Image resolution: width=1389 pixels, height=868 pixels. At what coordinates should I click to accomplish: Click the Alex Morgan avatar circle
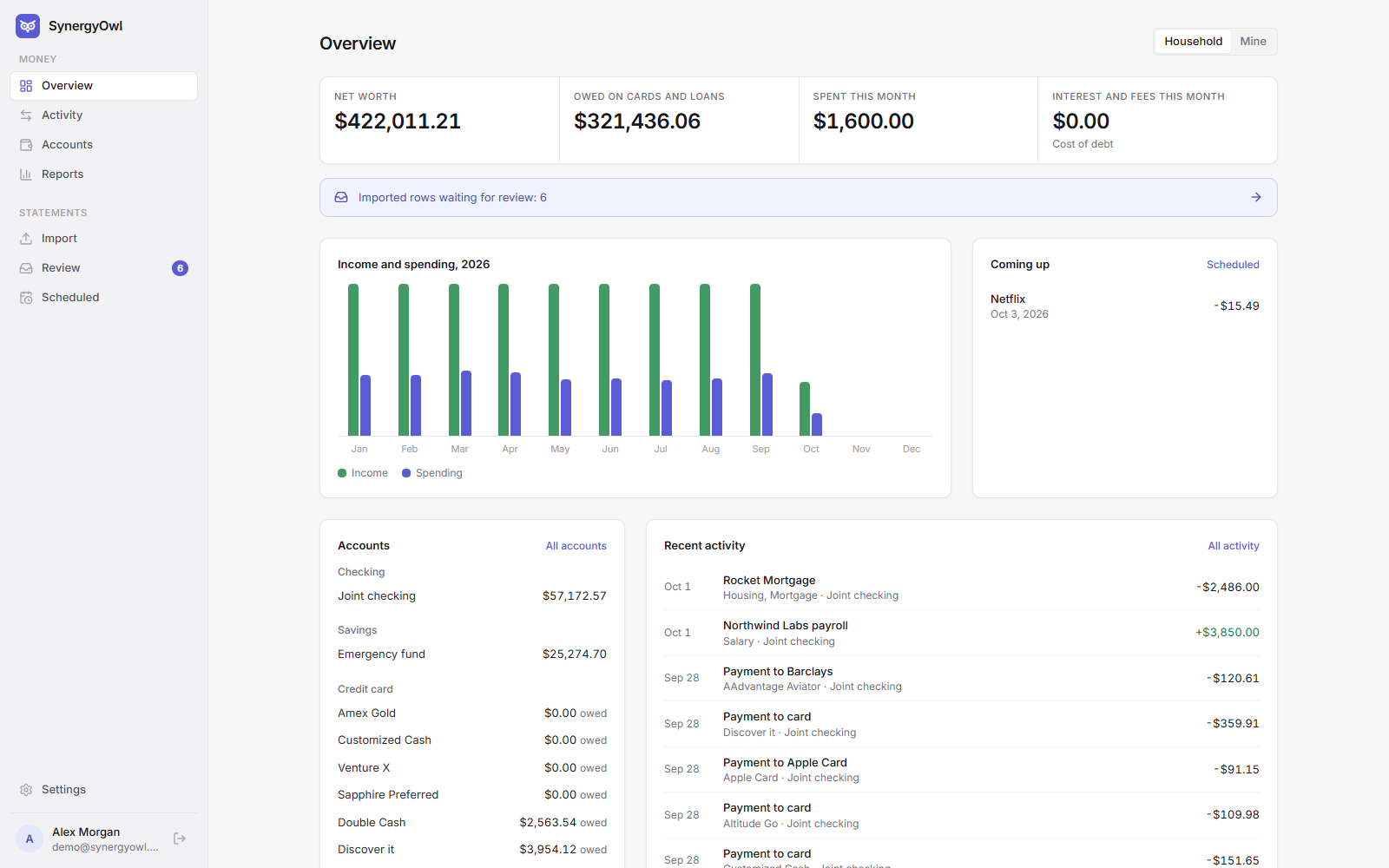pos(30,838)
